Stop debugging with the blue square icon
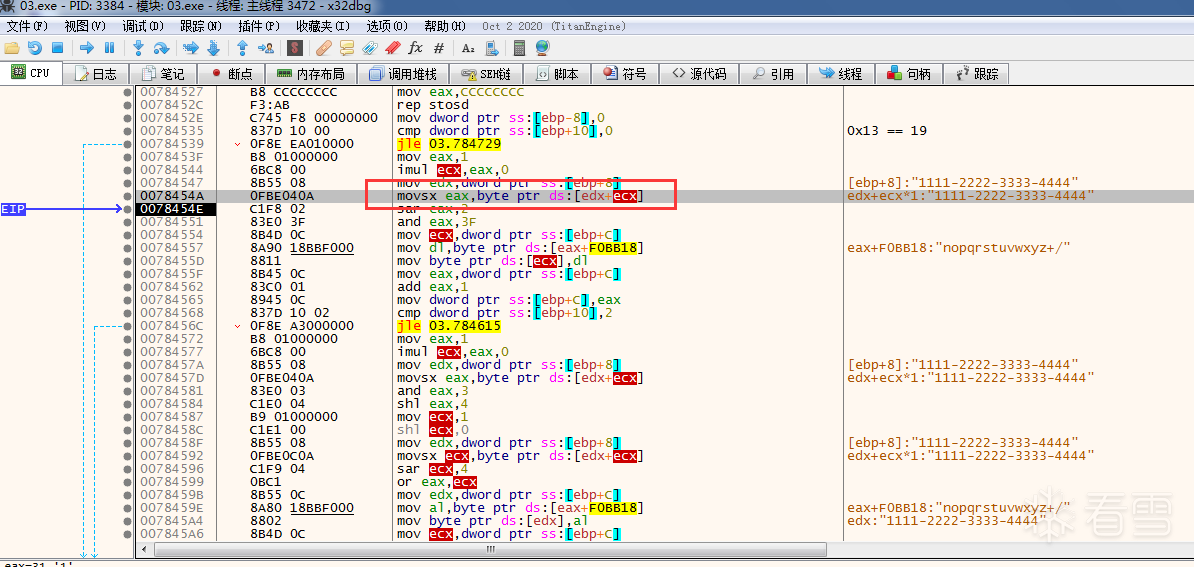Screen dimensions: 1194x567 [x=57, y=48]
